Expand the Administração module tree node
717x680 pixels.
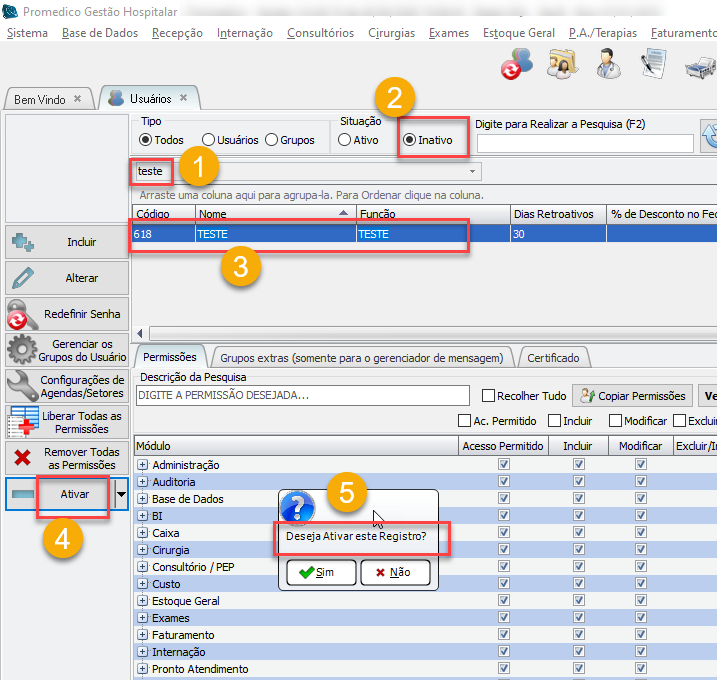(142, 465)
